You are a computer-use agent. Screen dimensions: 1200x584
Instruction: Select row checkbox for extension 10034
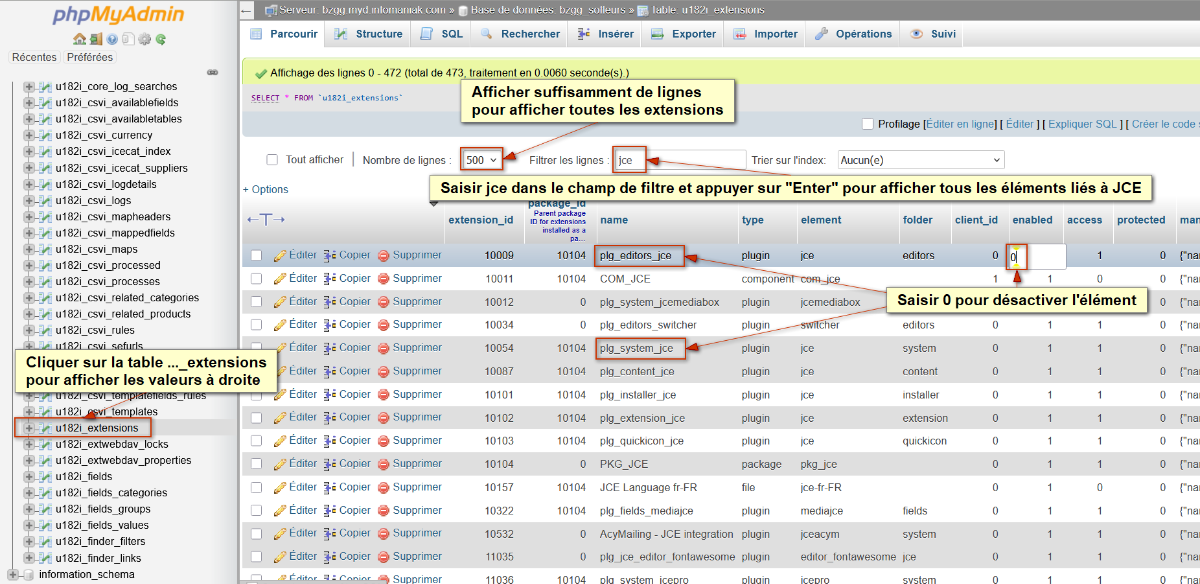point(257,325)
